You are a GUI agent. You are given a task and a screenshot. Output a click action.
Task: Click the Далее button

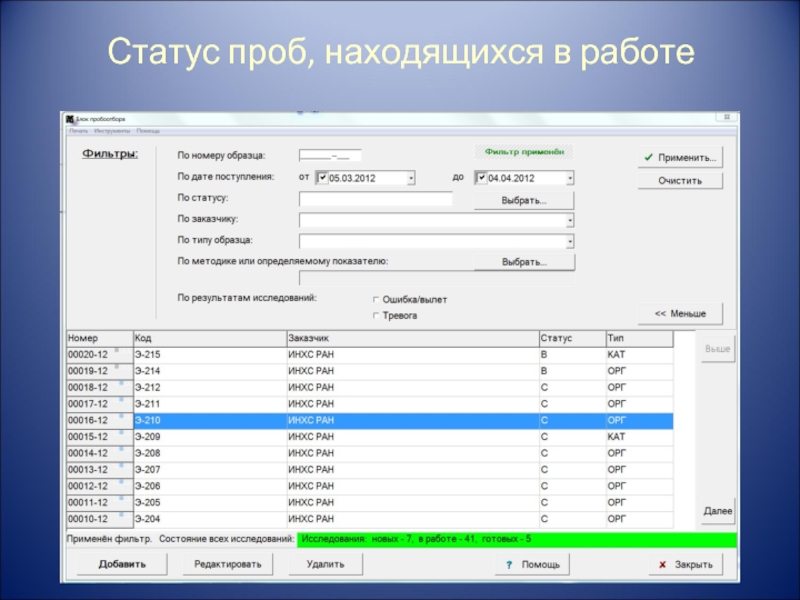pos(718,511)
